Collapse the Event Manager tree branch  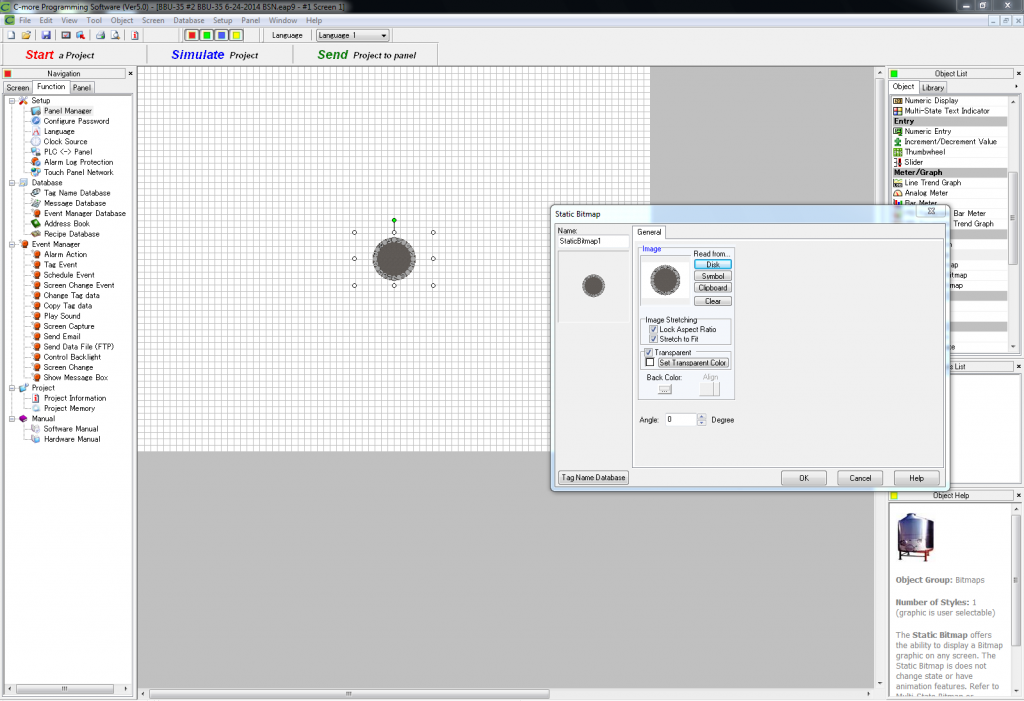click(x=11, y=244)
